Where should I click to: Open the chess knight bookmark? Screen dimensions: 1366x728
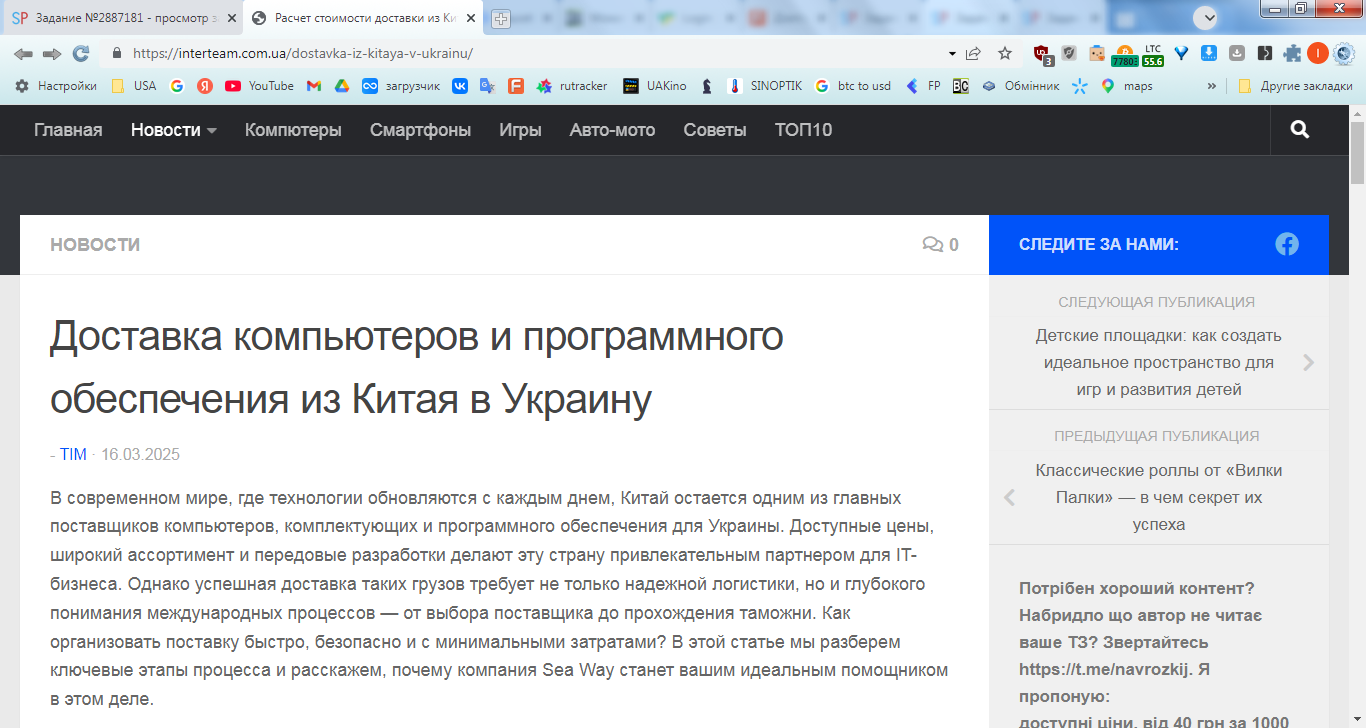(708, 86)
